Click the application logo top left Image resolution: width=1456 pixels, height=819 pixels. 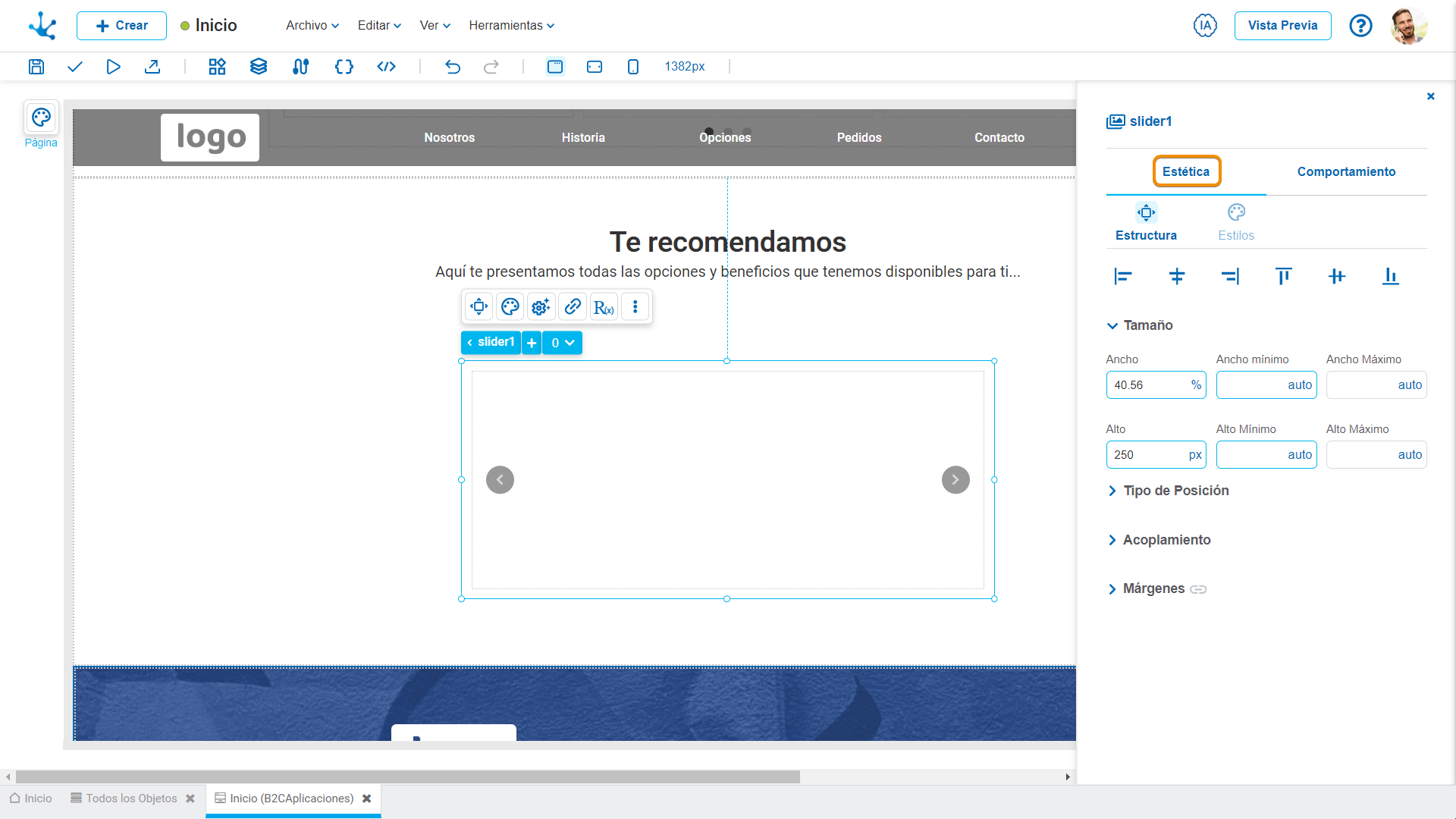[42, 25]
